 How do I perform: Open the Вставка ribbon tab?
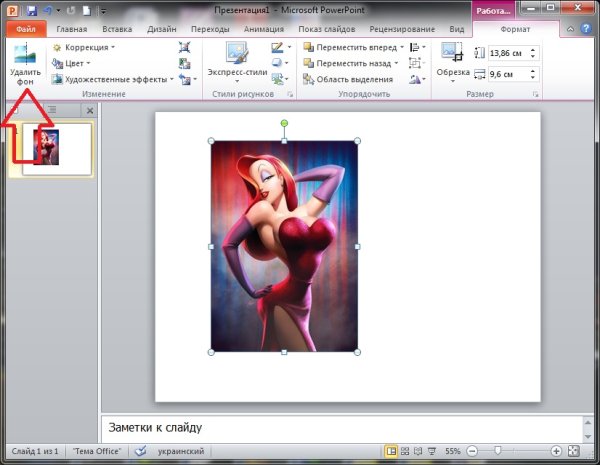pyautogui.click(x=115, y=30)
